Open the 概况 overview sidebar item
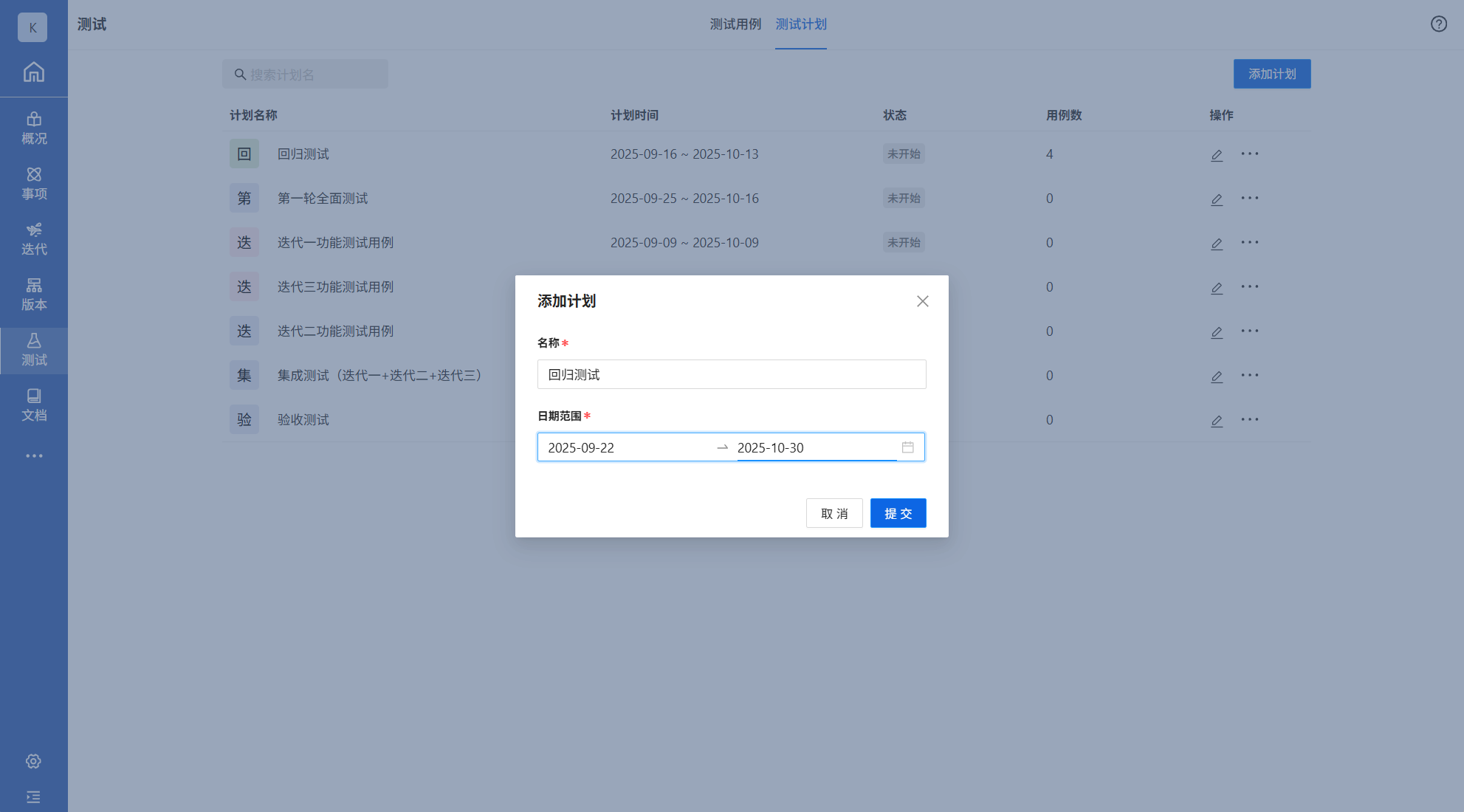Image resolution: width=1464 pixels, height=812 pixels. [34, 128]
